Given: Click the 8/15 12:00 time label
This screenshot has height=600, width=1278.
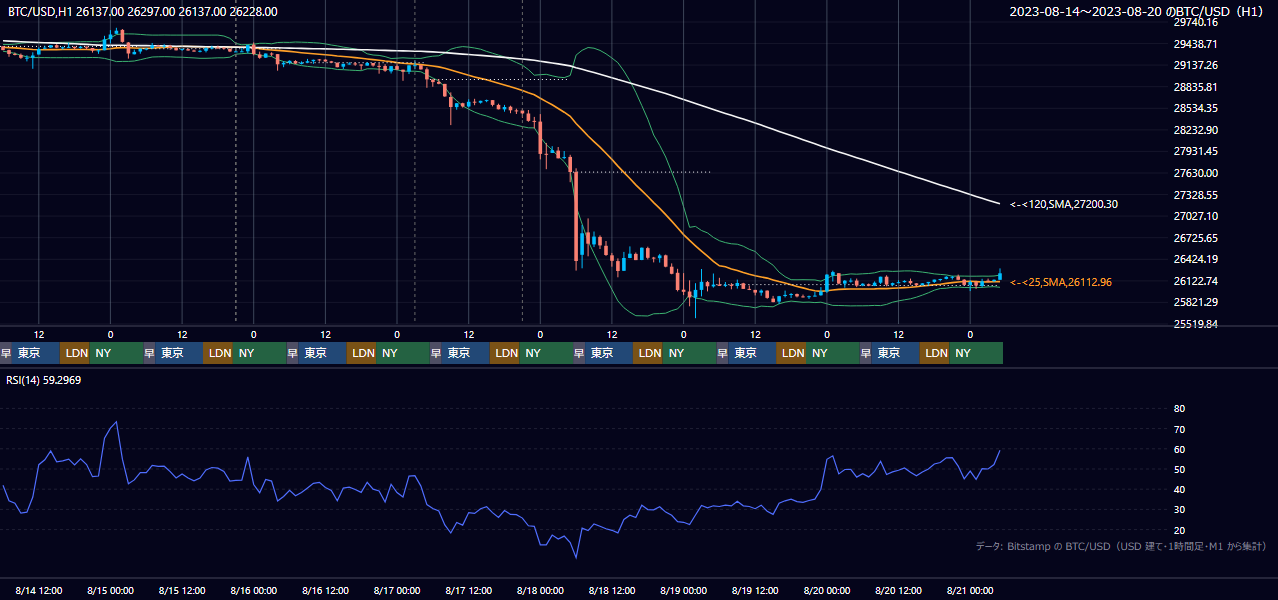Looking at the screenshot, I should [182, 591].
